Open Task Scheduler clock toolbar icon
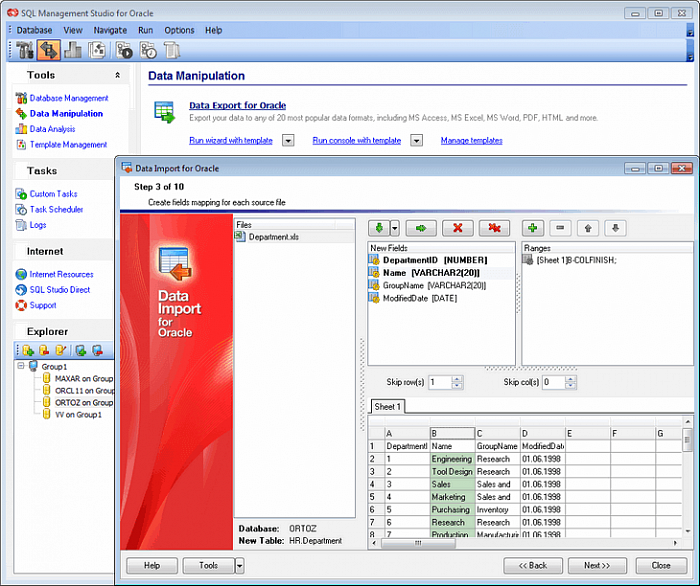This screenshot has width=700, height=586. pos(148,50)
